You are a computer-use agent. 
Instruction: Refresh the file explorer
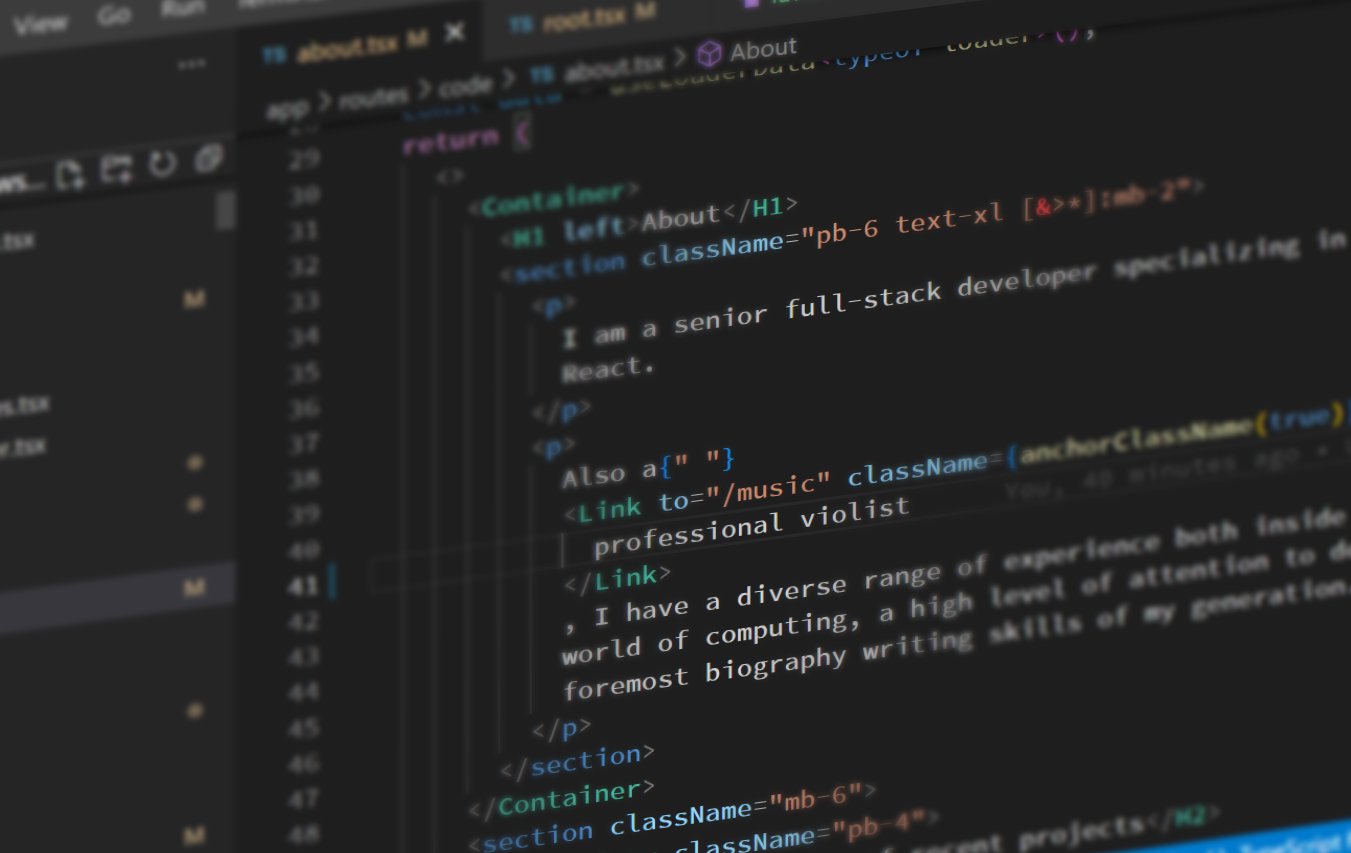tap(162, 164)
